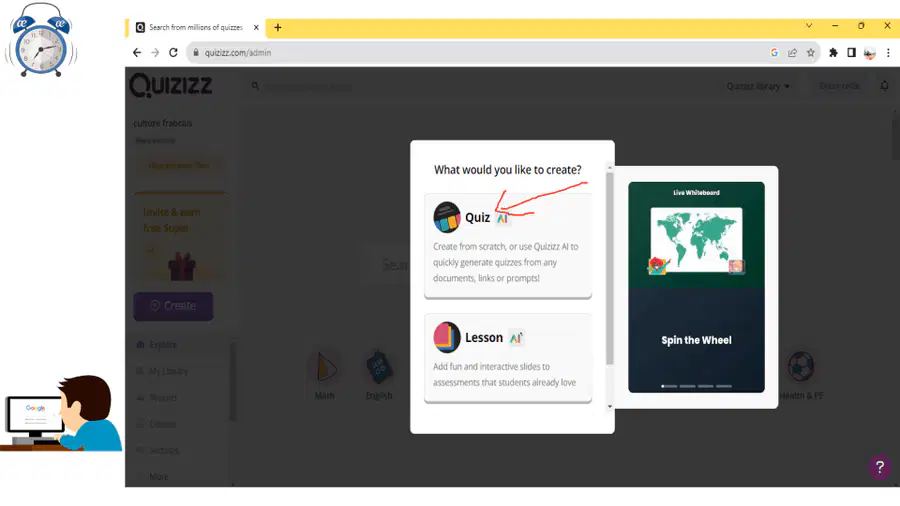The height and width of the screenshot is (506, 900).
Task: Click the English subject icon
Action: coord(379,367)
